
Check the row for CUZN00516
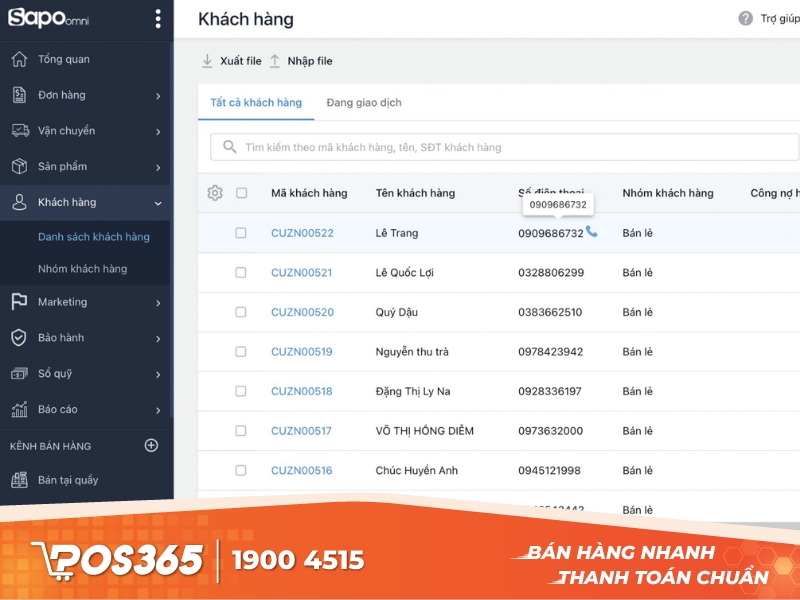(241, 470)
